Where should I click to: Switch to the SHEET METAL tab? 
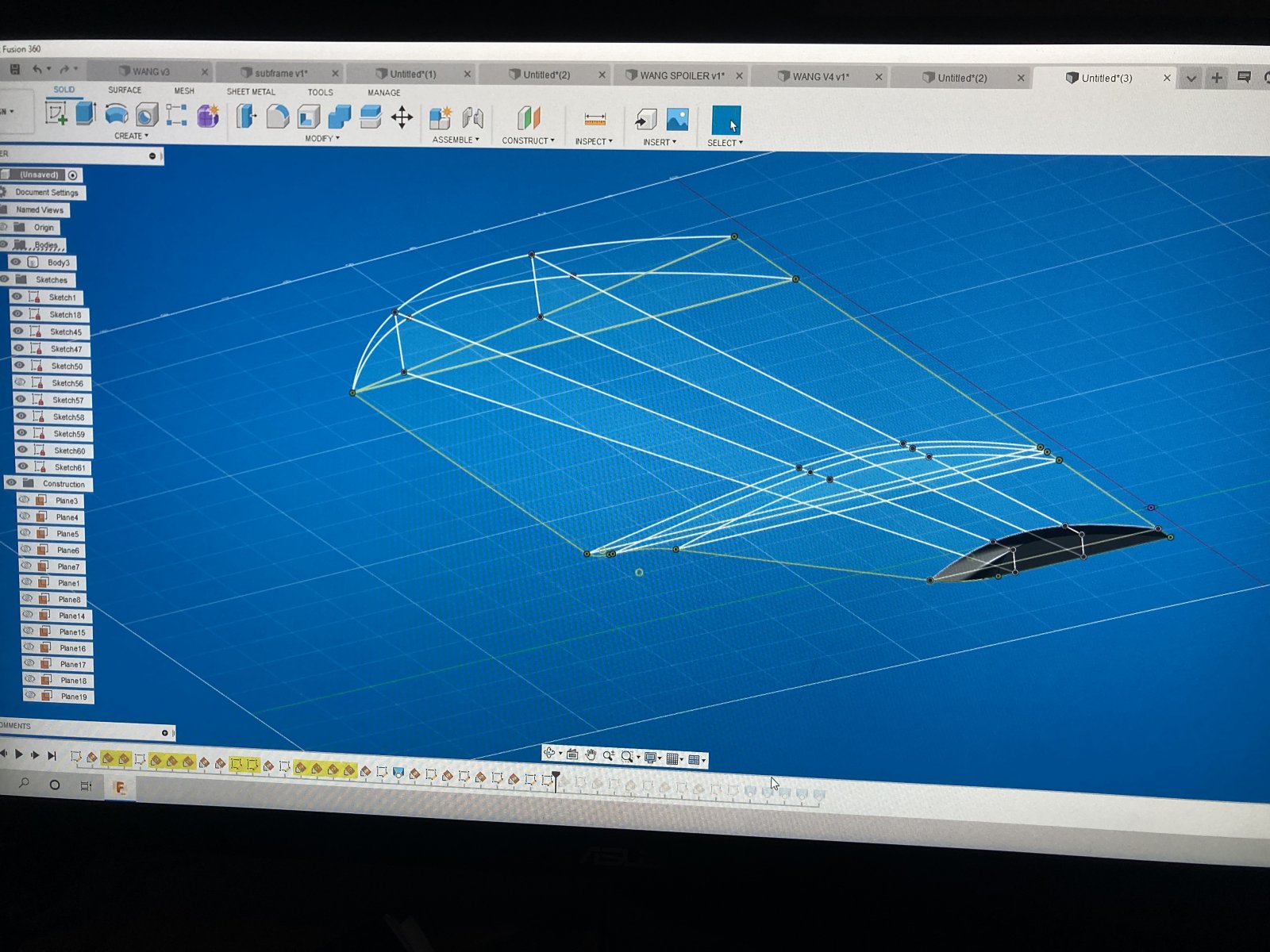[251, 91]
